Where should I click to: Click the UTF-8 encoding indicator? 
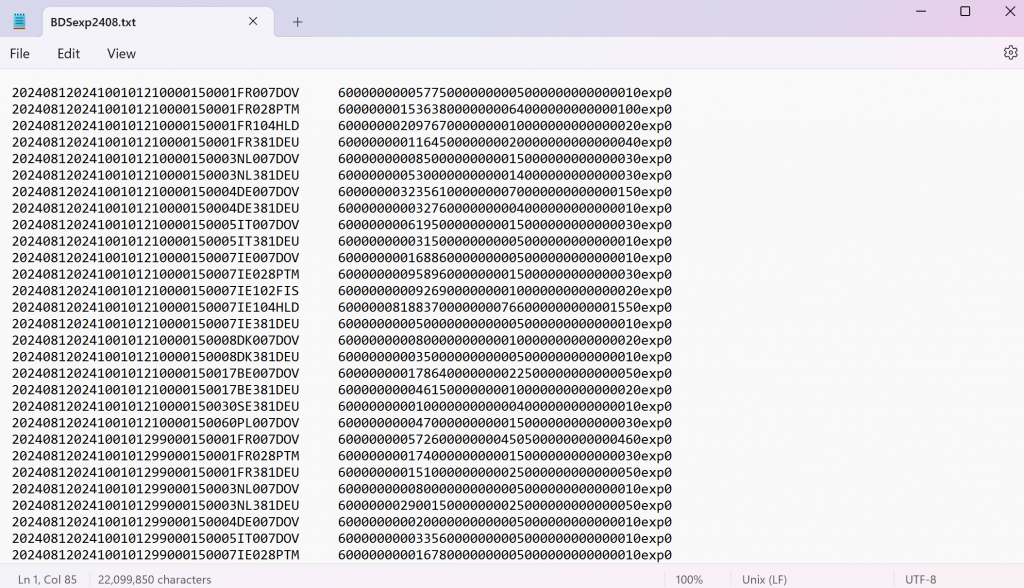click(x=919, y=579)
